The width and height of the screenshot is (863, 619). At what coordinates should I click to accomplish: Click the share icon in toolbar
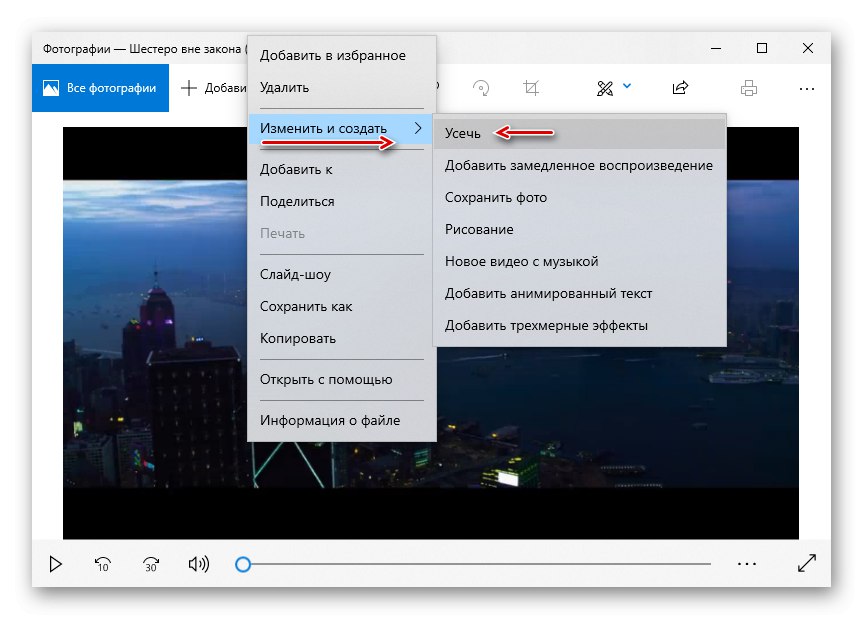click(680, 88)
